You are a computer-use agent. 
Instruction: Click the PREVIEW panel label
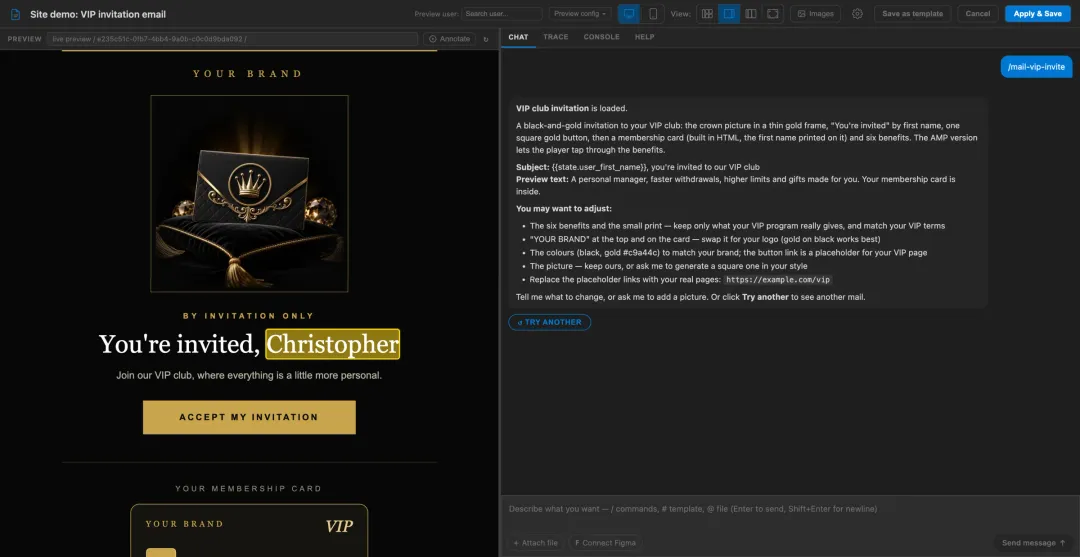[x=25, y=39]
